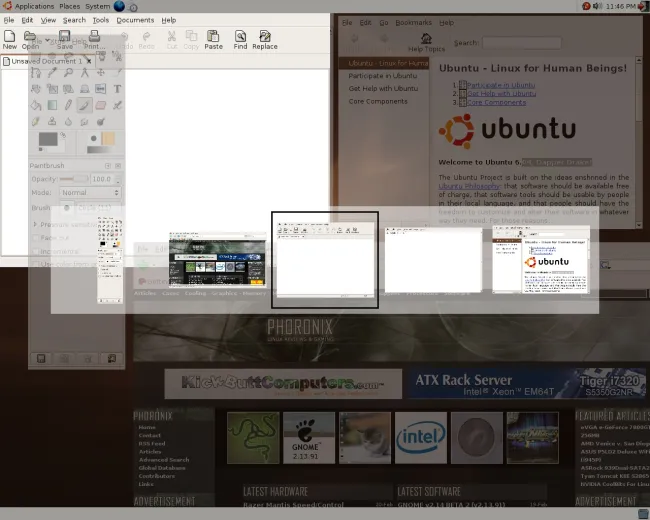Adjust the Opacity slider in GIMP Paintbrush options

pyautogui.click(x=74, y=179)
